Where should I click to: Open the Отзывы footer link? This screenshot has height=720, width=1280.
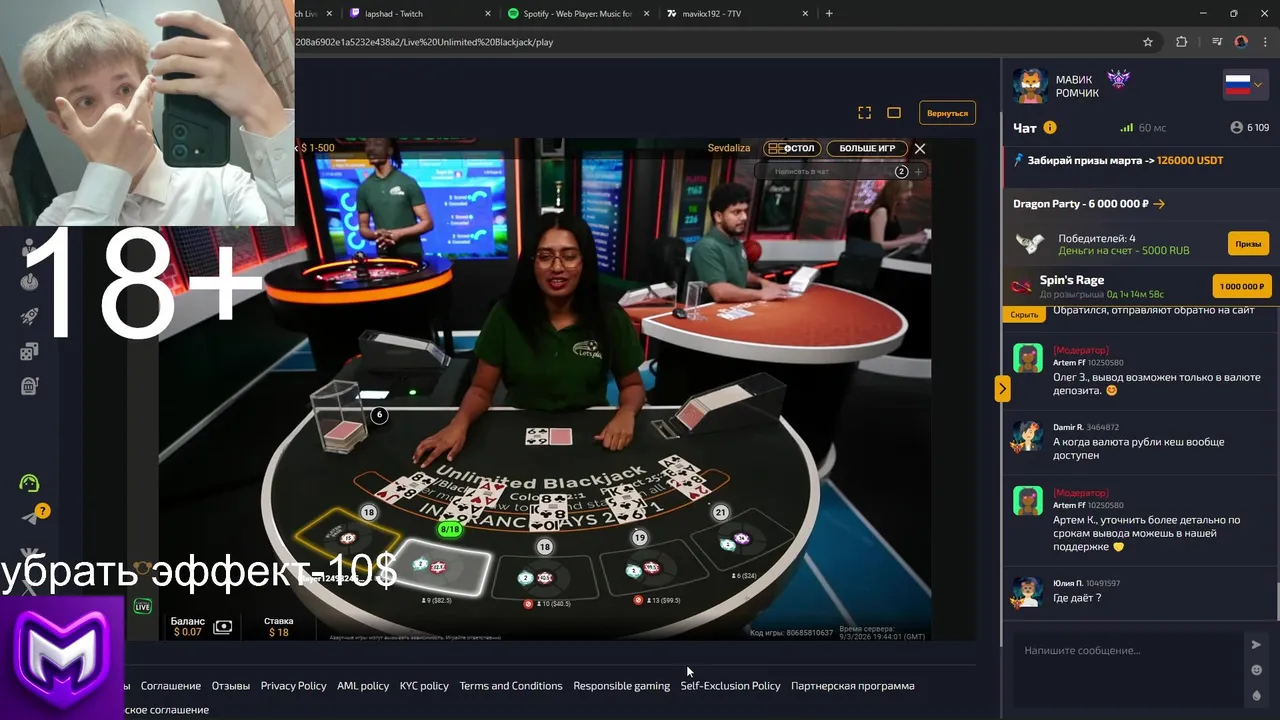[231, 686]
